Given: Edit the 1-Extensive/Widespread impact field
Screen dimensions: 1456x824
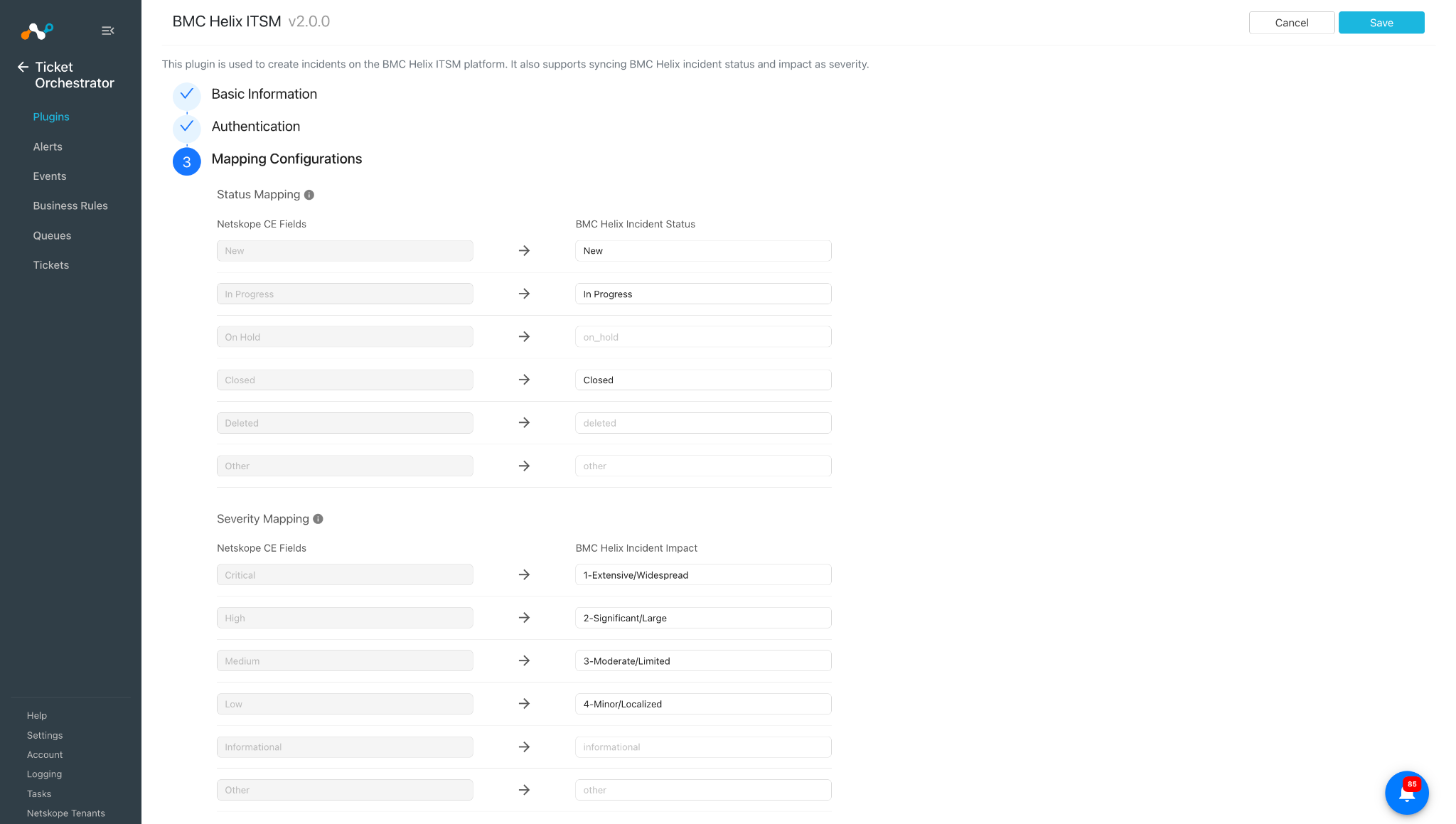Looking at the screenshot, I should (x=703, y=574).
